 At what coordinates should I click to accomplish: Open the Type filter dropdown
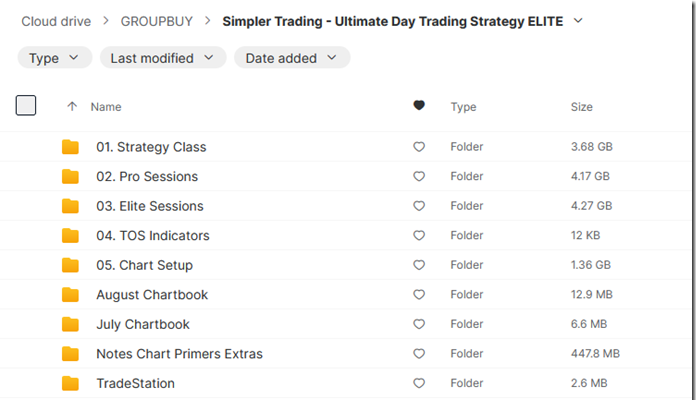(55, 58)
